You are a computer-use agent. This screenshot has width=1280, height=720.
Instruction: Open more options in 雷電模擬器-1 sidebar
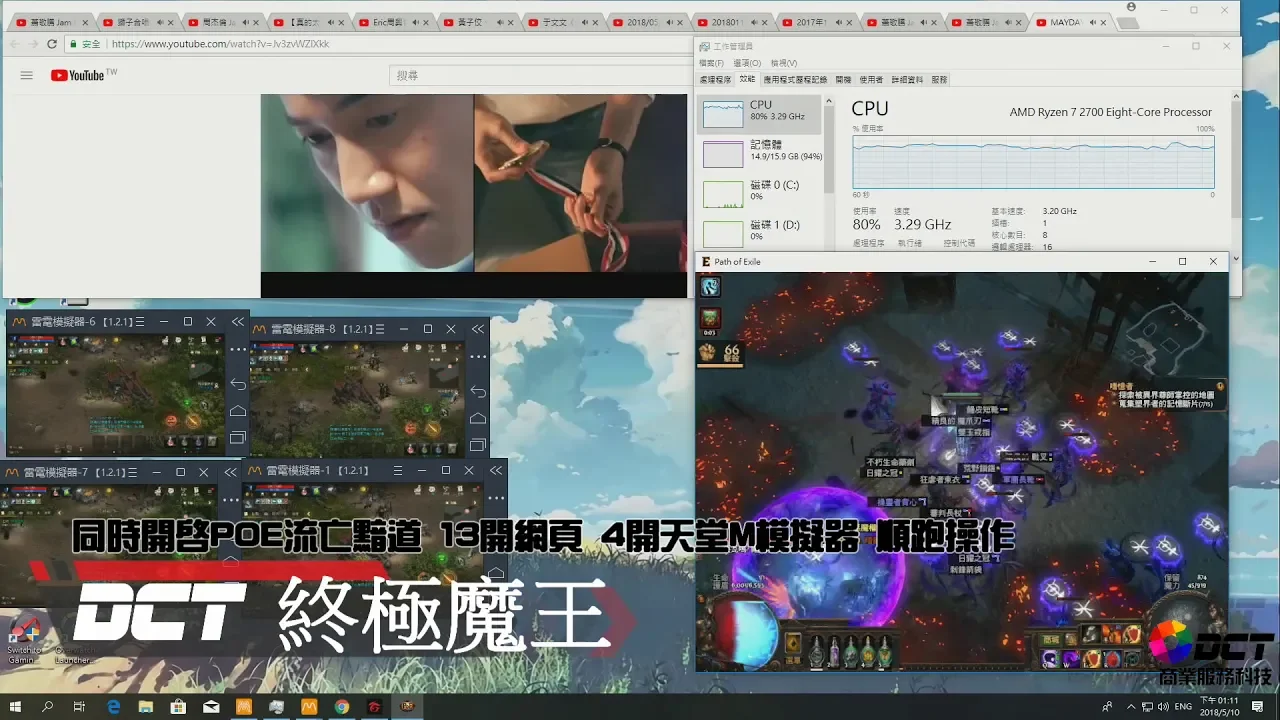pyautogui.click(x=496, y=497)
